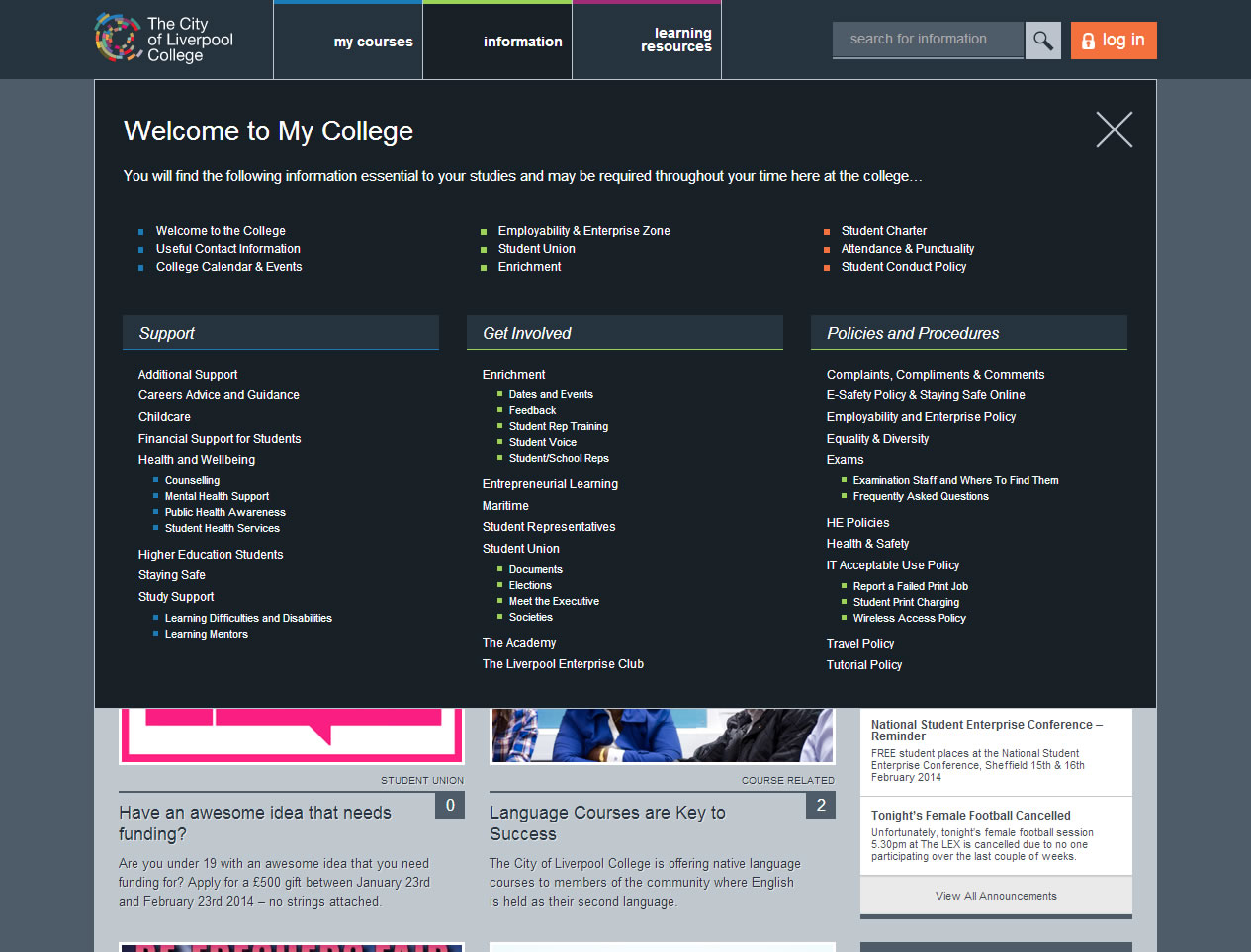Image resolution: width=1251 pixels, height=952 pixels.
Task: Open E-Safety Policy & Staying Safe Online
Action: coord(926,395)
